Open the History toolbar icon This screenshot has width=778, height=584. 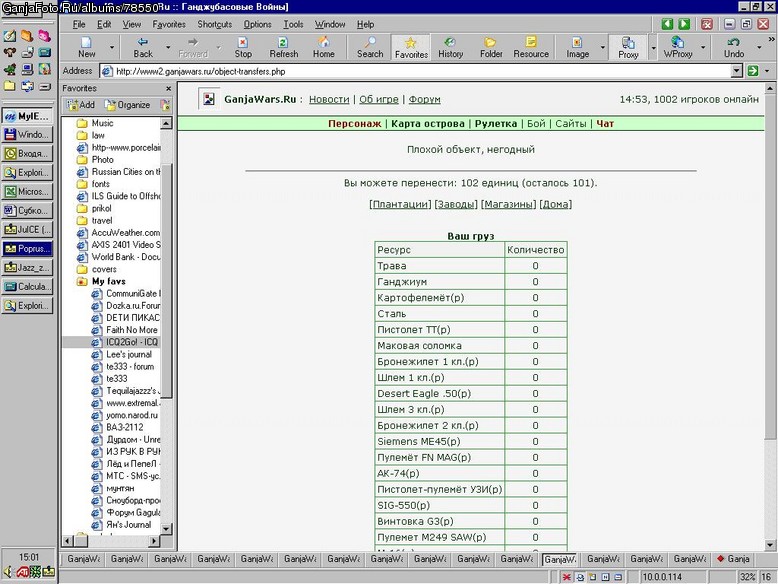coord(450,48)
